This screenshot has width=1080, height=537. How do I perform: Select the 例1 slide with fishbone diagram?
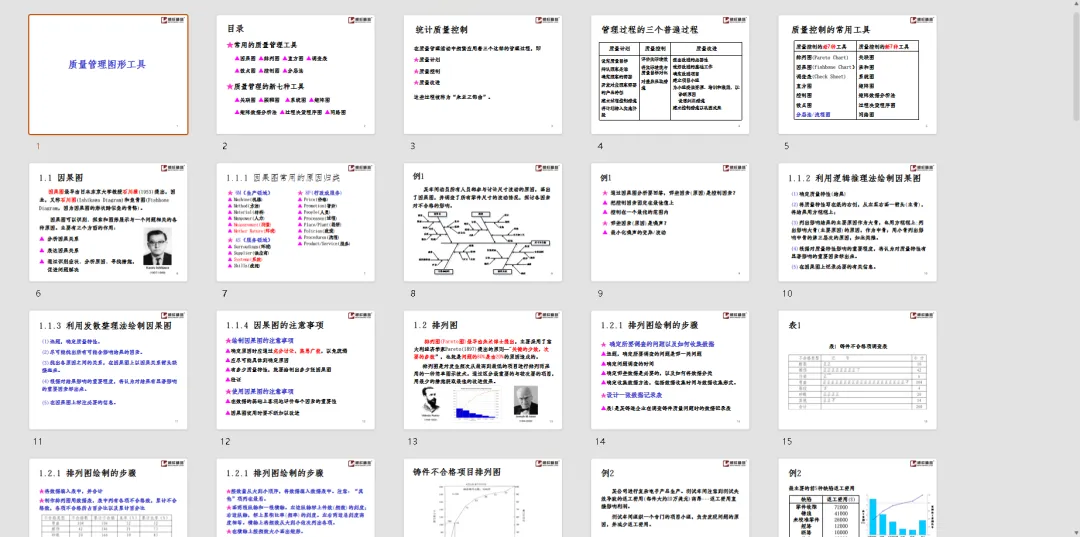483,222
